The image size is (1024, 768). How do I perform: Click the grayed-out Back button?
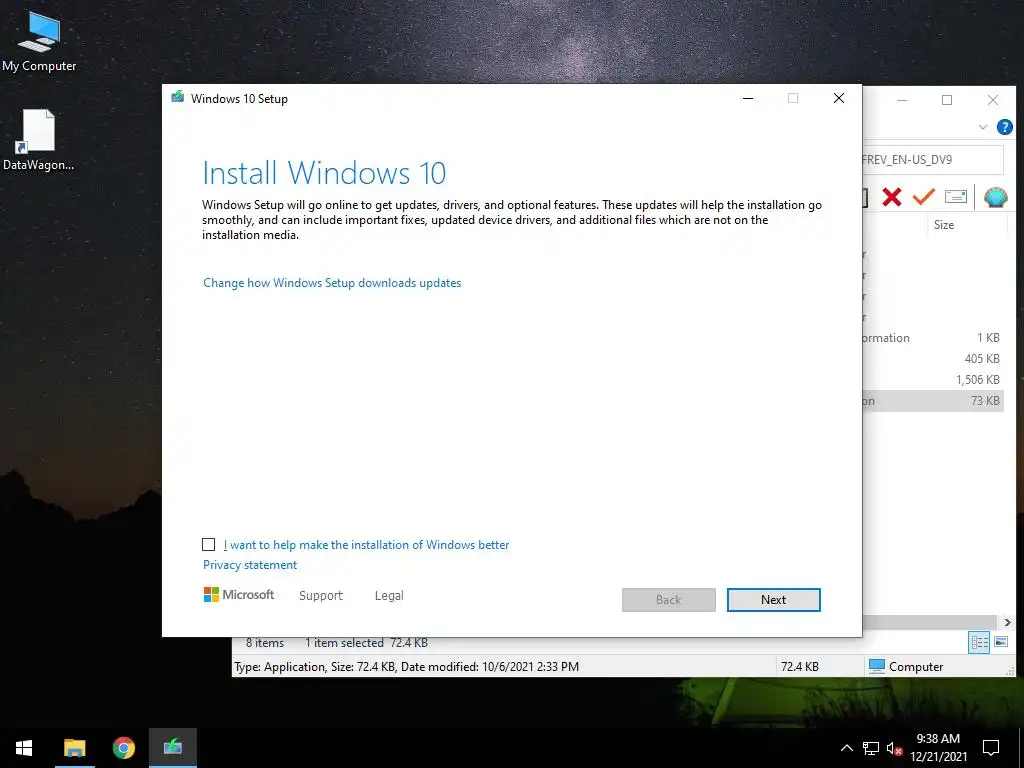click(668, 600)
